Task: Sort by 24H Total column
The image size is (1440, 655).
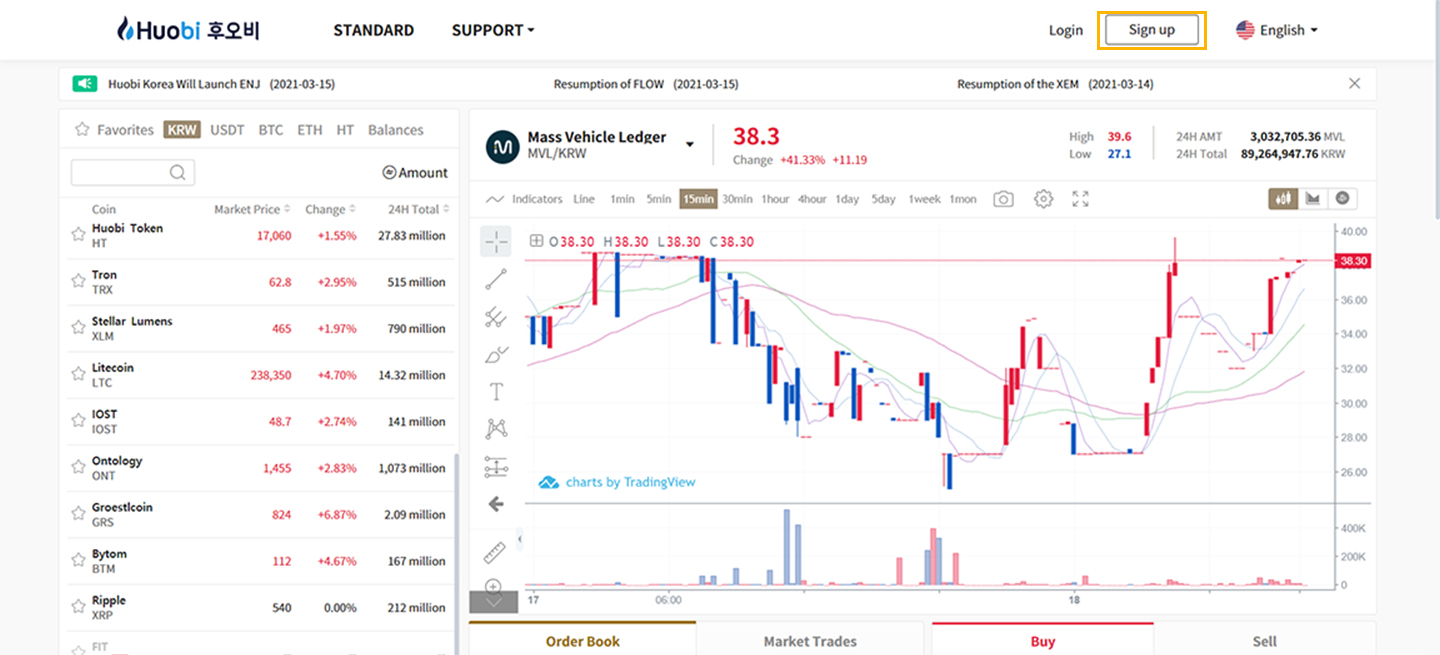Action: click(418, 209)
